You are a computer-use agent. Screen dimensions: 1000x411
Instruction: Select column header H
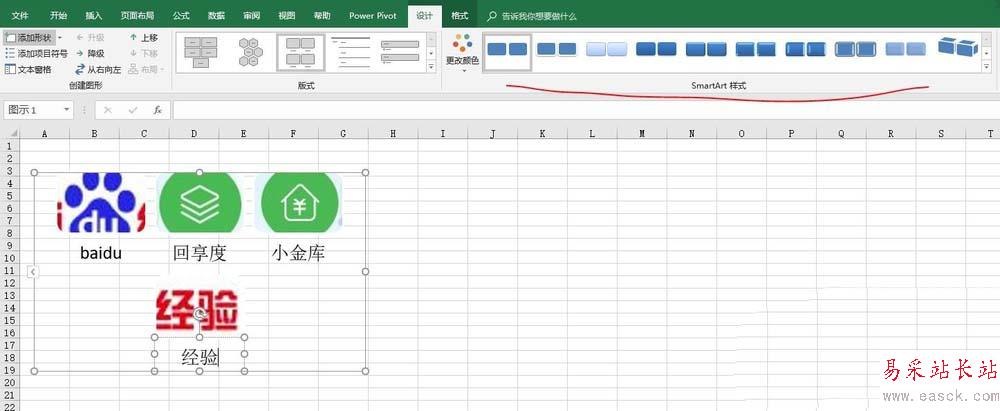click(393, 134)
